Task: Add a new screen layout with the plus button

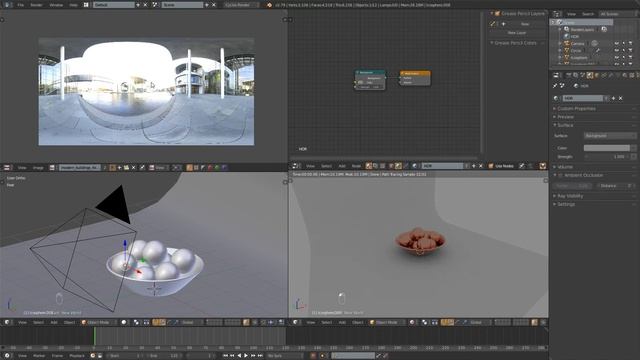Action: coord(138,5)
